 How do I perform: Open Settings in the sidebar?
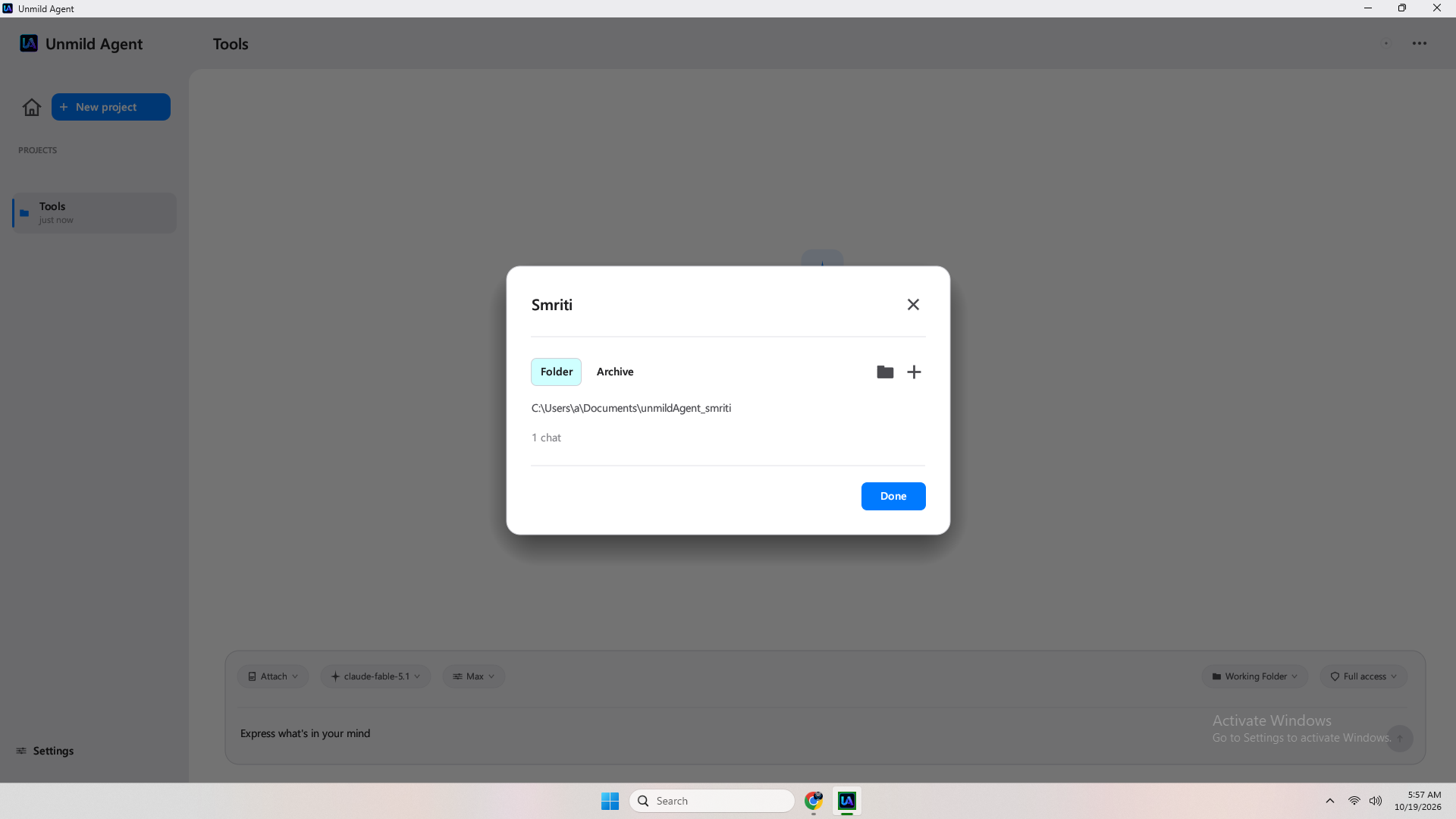click(45, 751)
